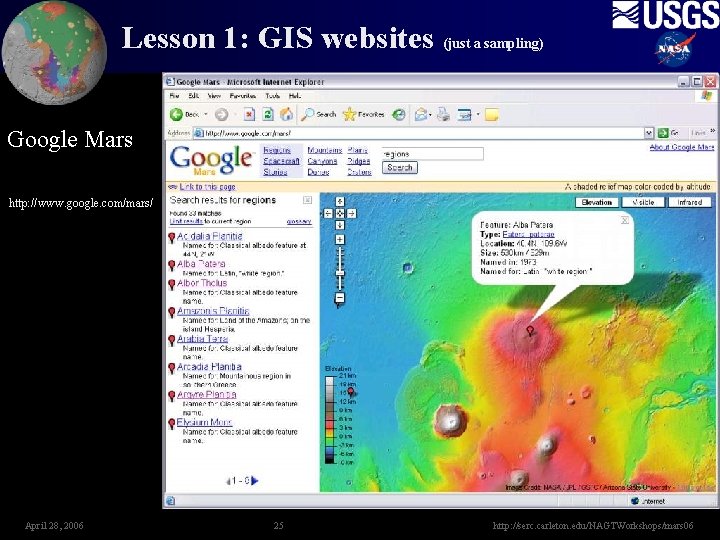The image size is (720, 540).
Task: Open the Canyons link
Action: 322,161
